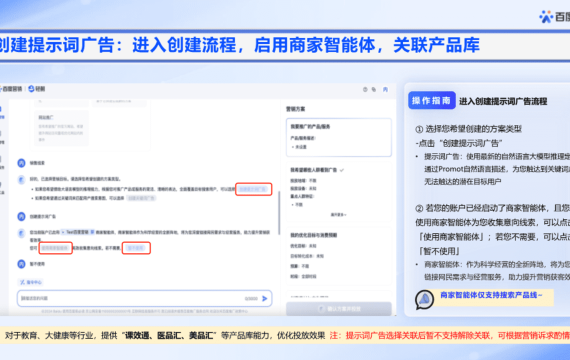This screenshot has width=570, height=360.
Task: Click the user avatar beside 创建提示词广告 message
Action: click(x=21, y=216)
